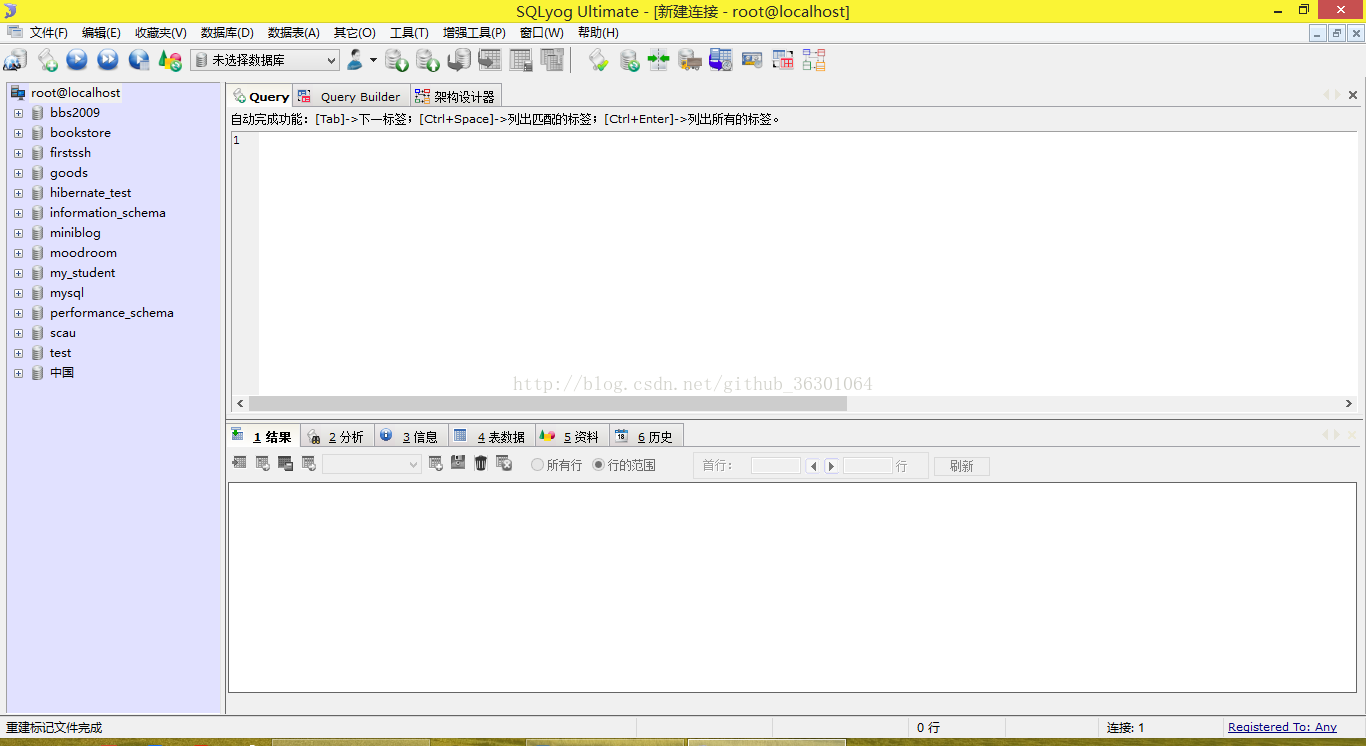Expand the mysql database node
Viewport: 1366px width, 746px height.
[x=18, y=293]
